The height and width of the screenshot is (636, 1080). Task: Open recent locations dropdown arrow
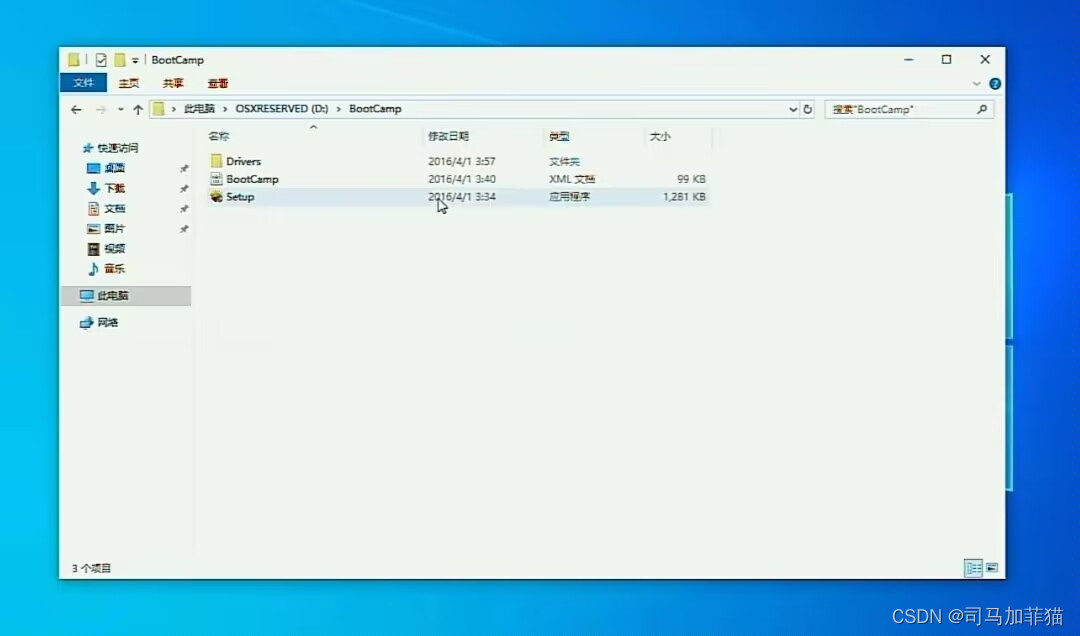(x=121, y=110)
